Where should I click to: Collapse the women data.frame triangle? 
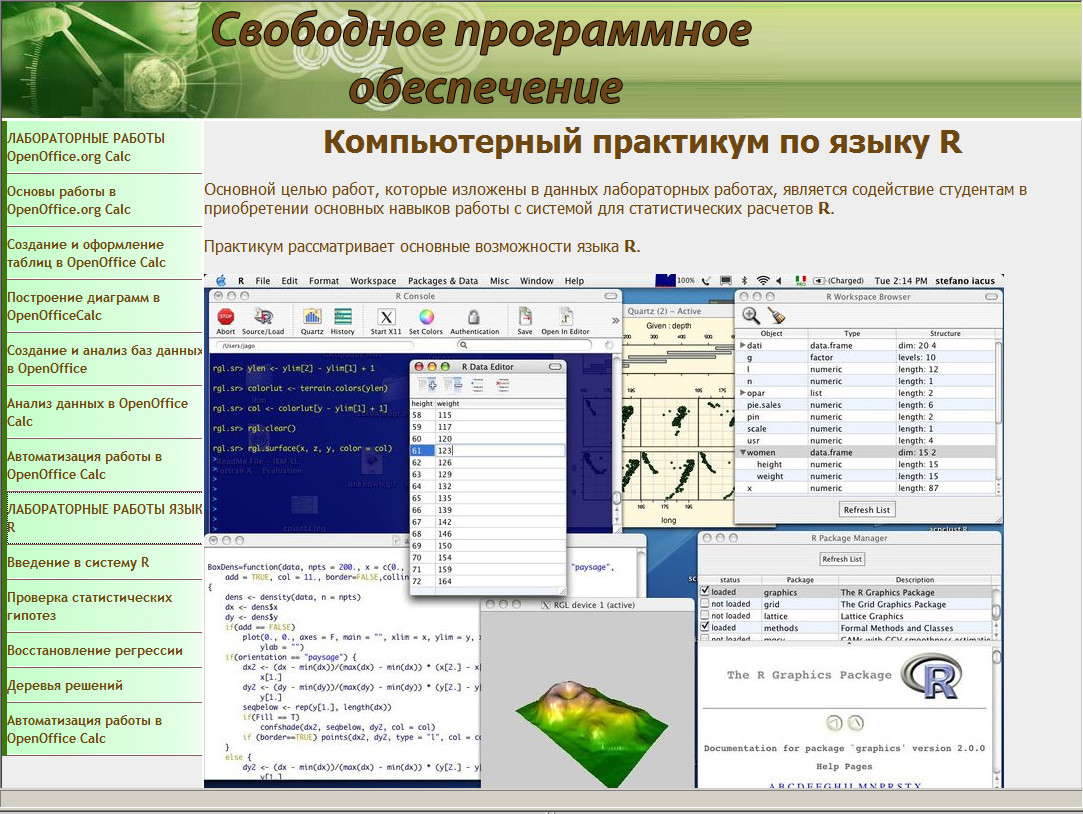[x=742, y=452]
